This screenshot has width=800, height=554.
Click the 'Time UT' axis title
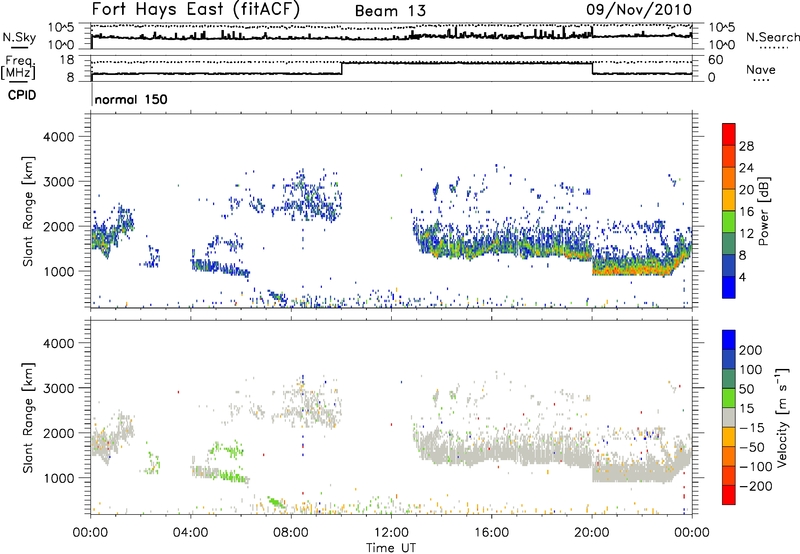coord(391,548)
